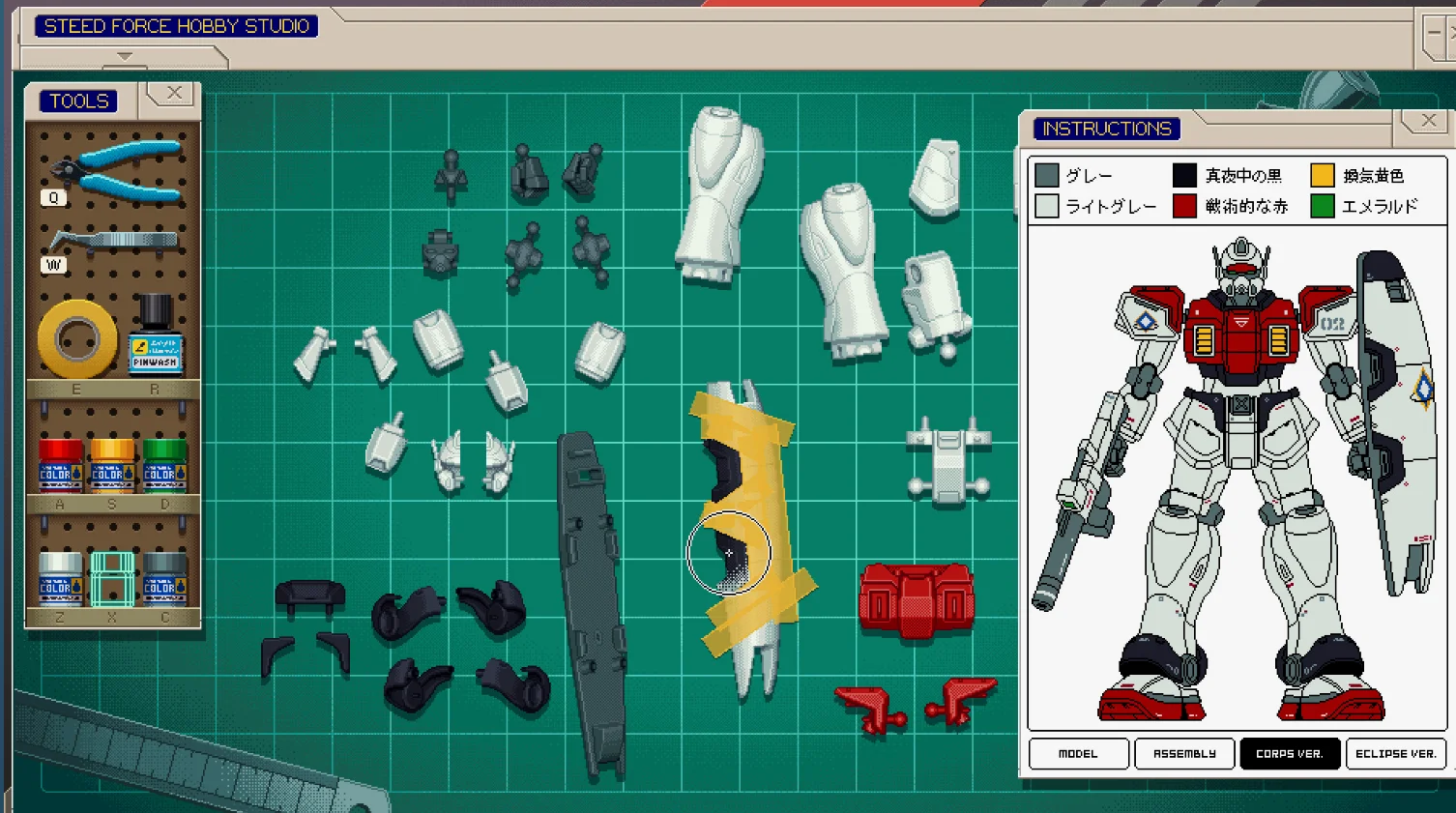The height and width of the screenshot is (813, 1456).
Task: Select the left red foot piece
Action: (871, 710)
